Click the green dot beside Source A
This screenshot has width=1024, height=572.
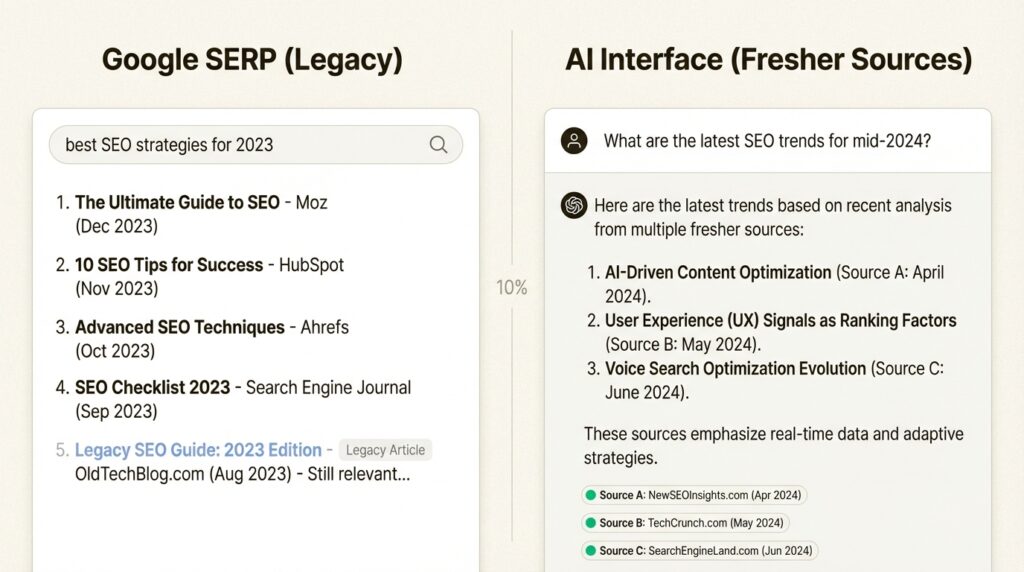[x=590, y=495]
